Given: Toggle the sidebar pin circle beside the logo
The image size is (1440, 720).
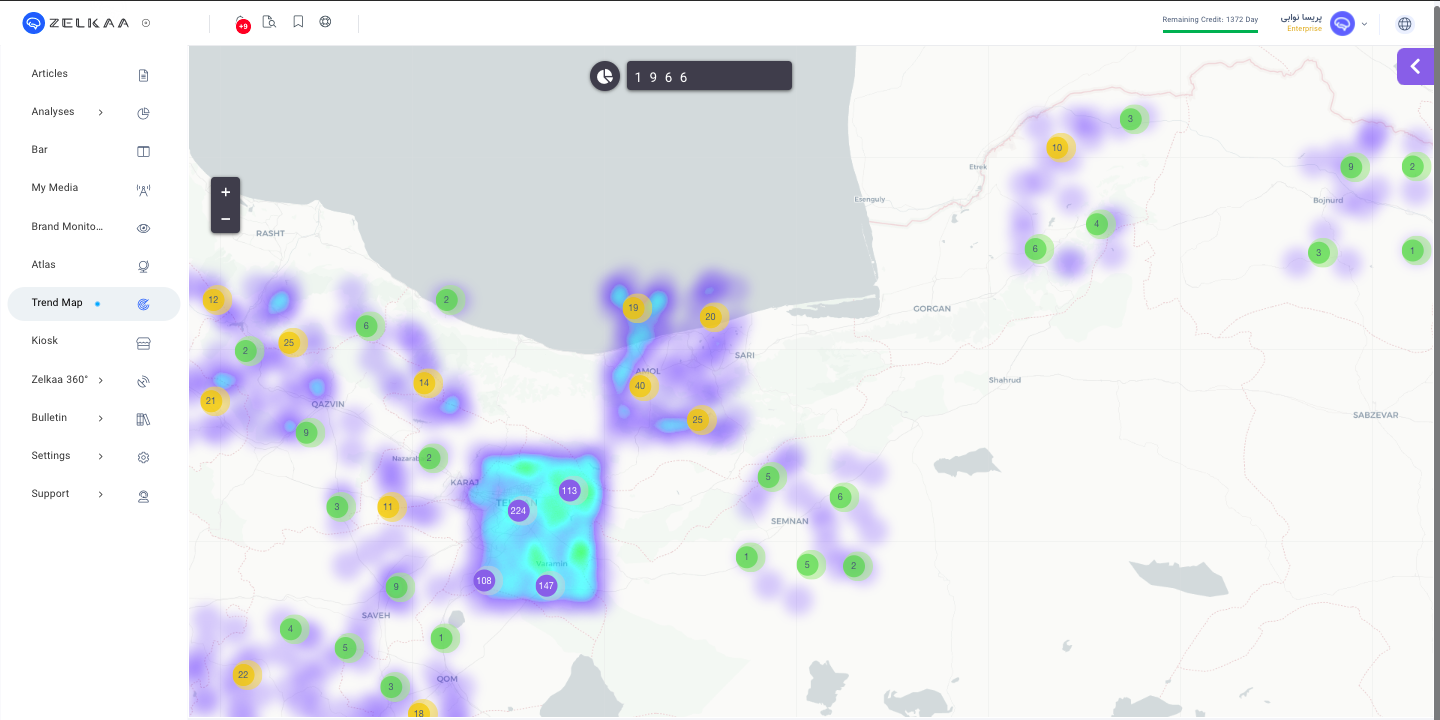Looking at the screenshot, I should click(146, 22).
